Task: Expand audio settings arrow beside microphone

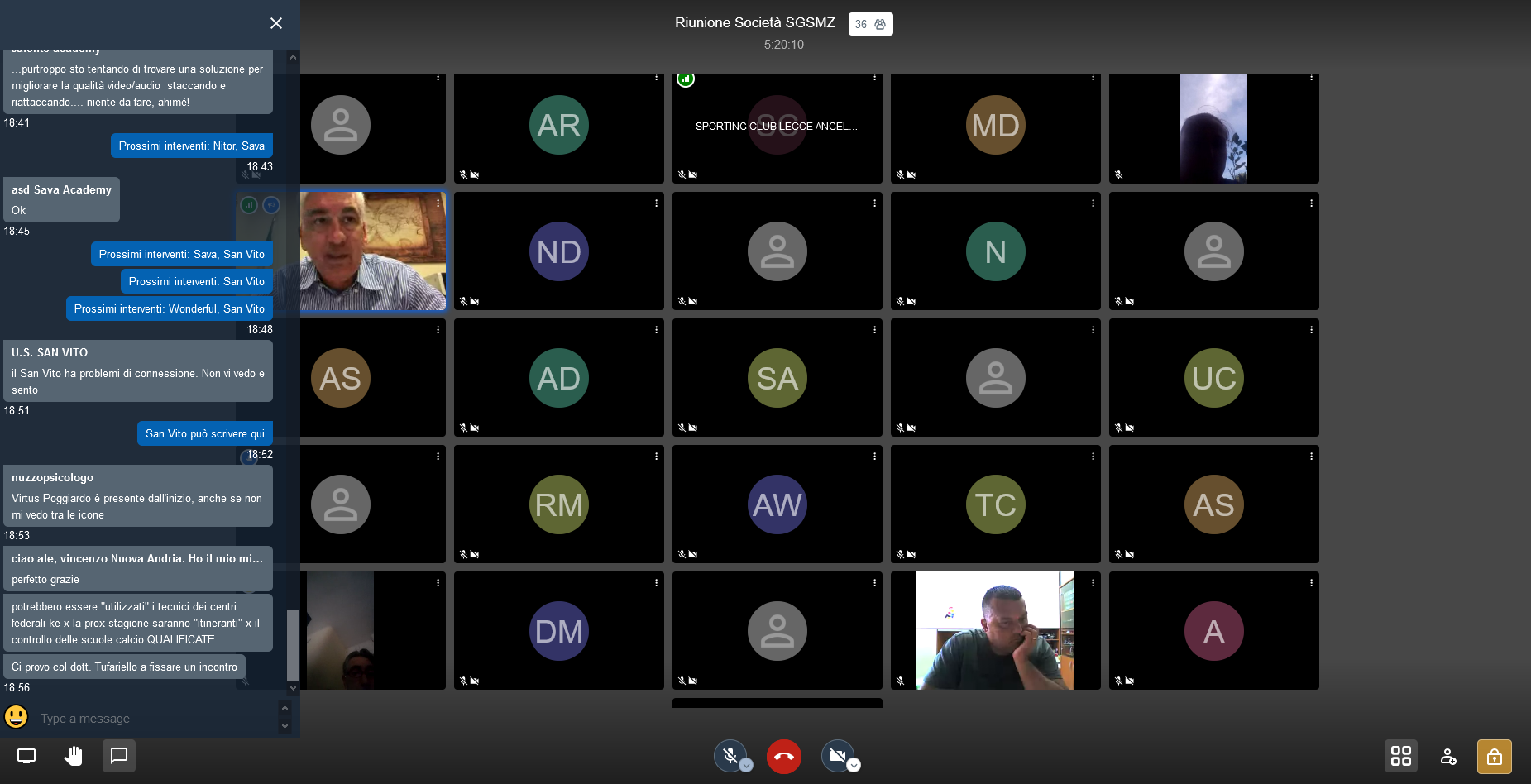Action: click(x=746, y=766)
